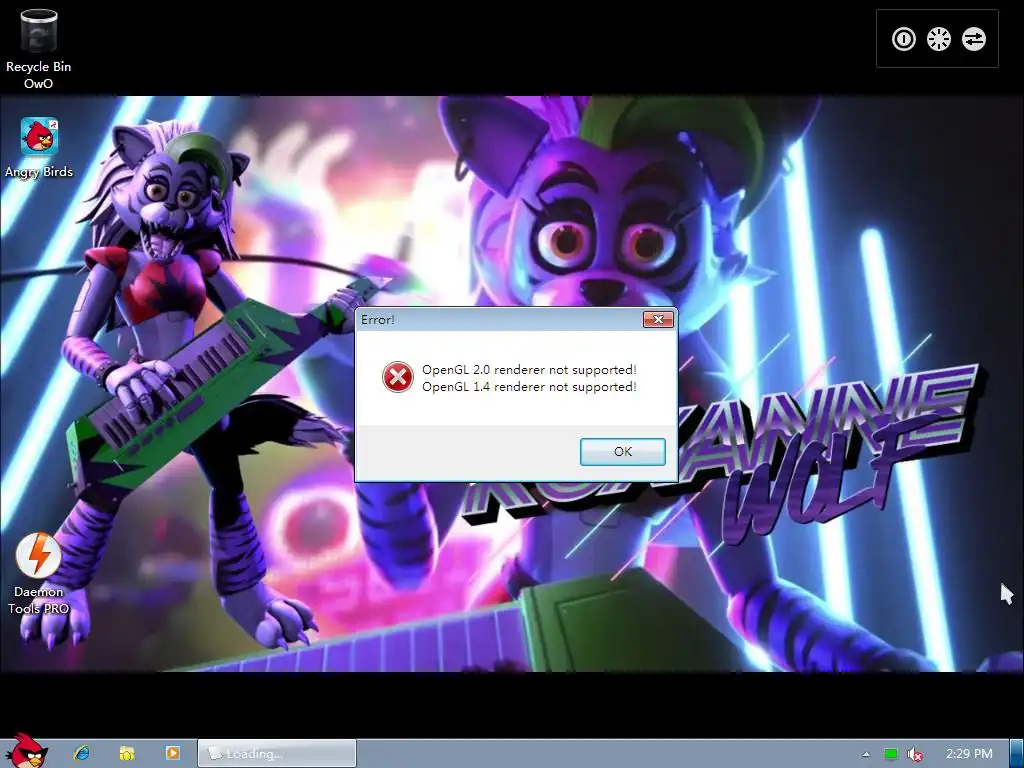Open the Daemon Tools PRO shortcut
This screenshot has height=768, width=1024.
click(39, 574)
